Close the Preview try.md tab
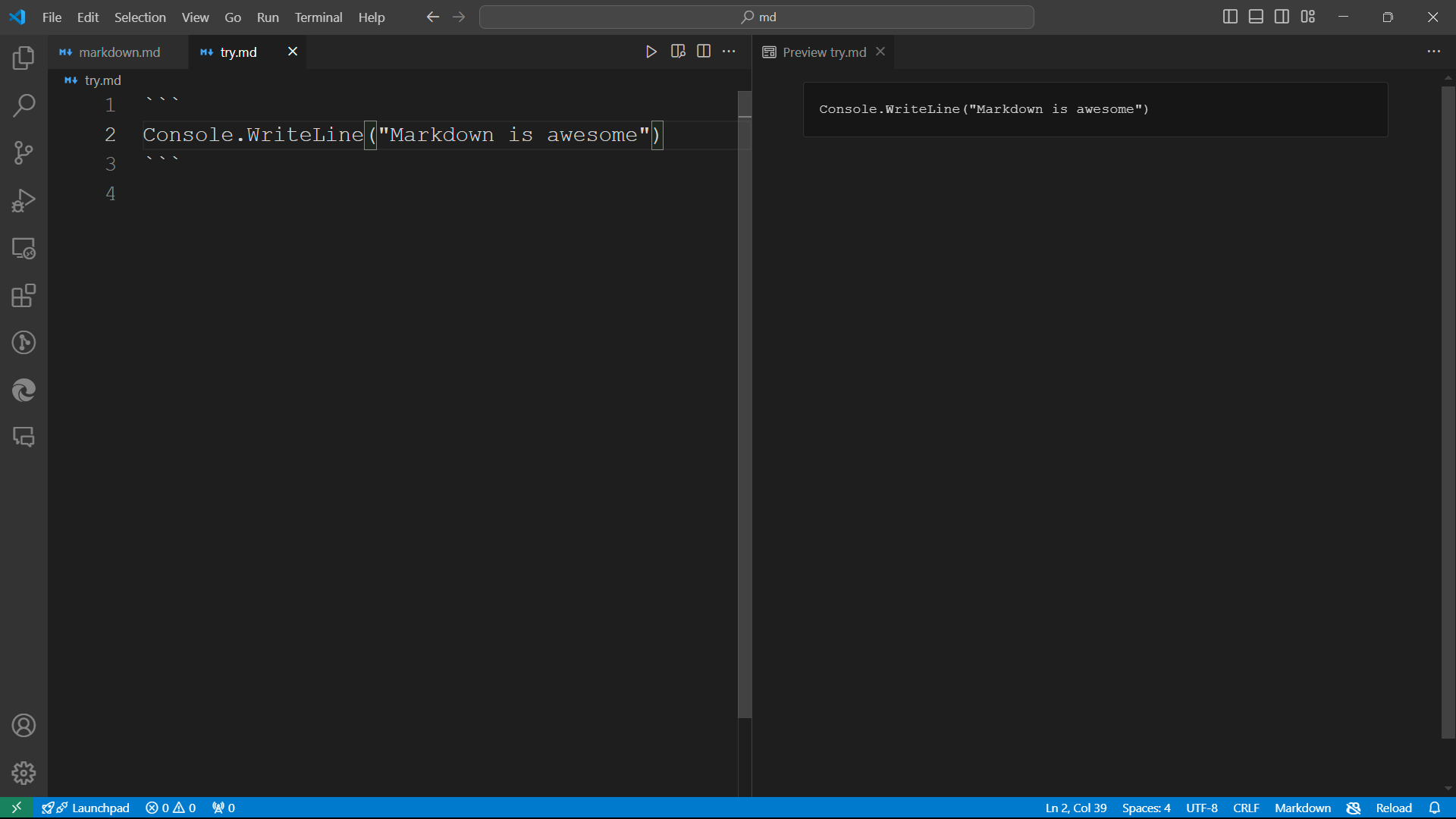This screenshot has height=819, width=1456. 880,52
